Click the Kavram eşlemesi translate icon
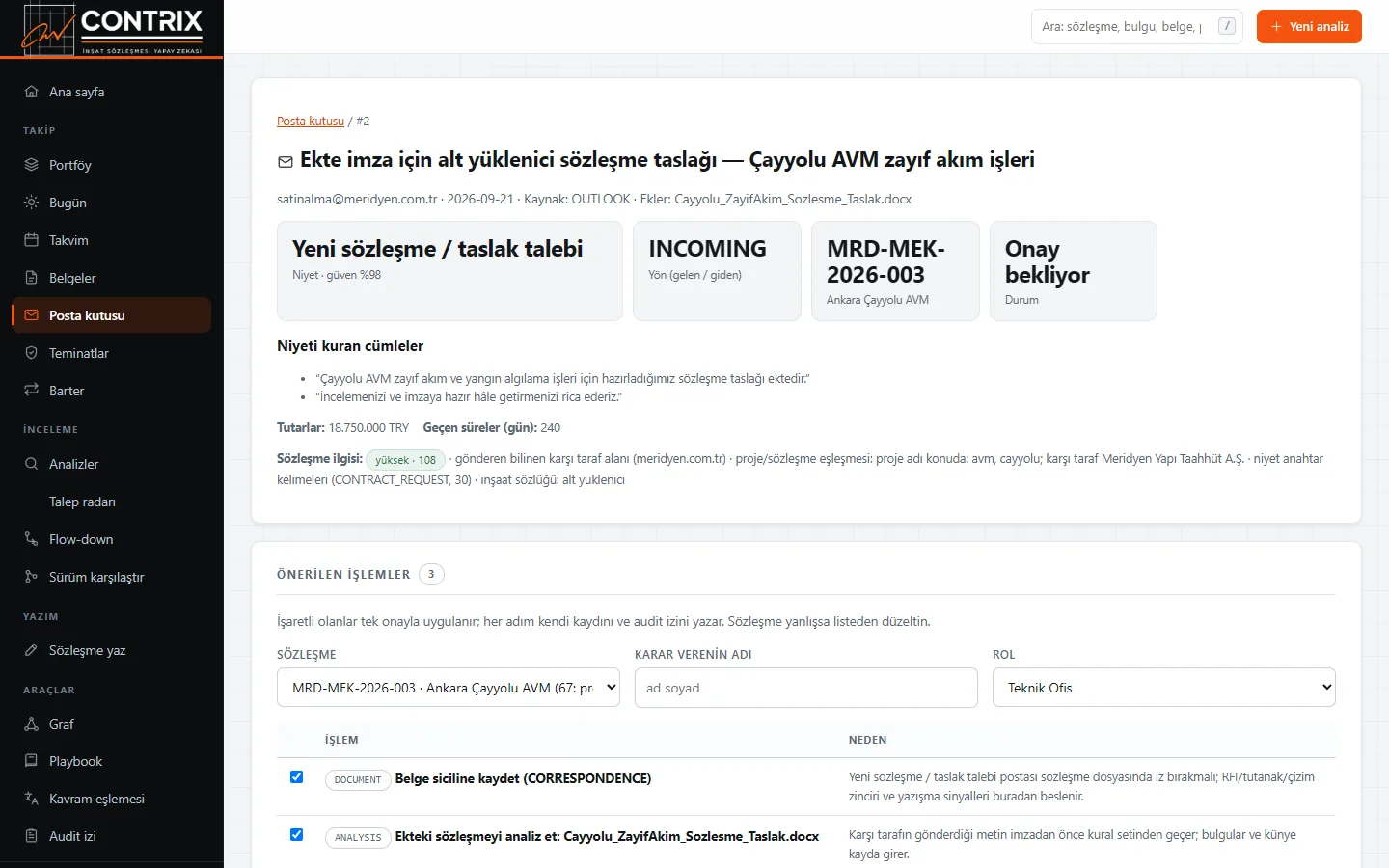Image resolution: width=1389 pixels, height=868 pixels. pyautogui.click(x=31, y=799)
